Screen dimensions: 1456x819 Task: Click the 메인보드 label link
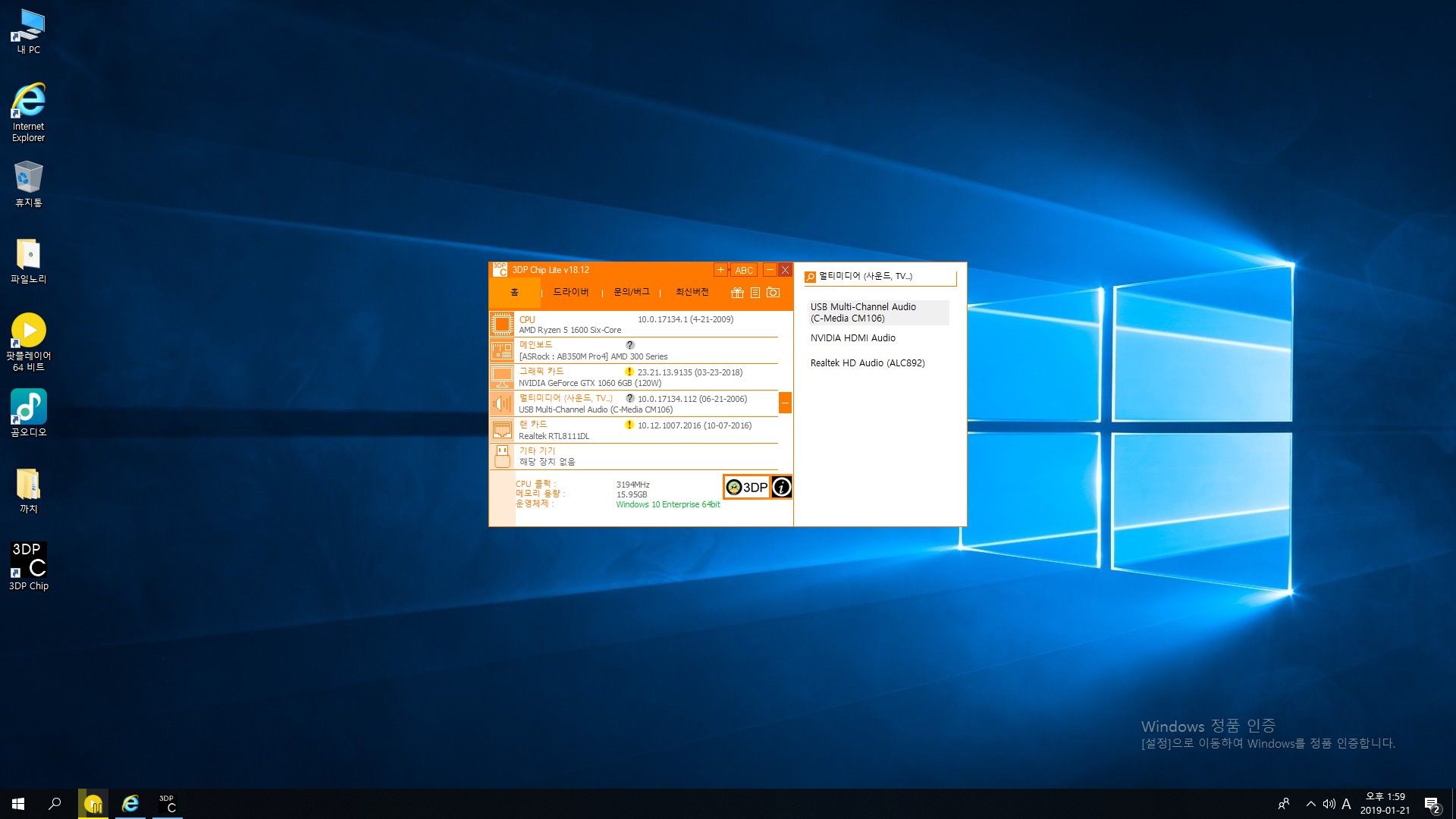point(535,345)
